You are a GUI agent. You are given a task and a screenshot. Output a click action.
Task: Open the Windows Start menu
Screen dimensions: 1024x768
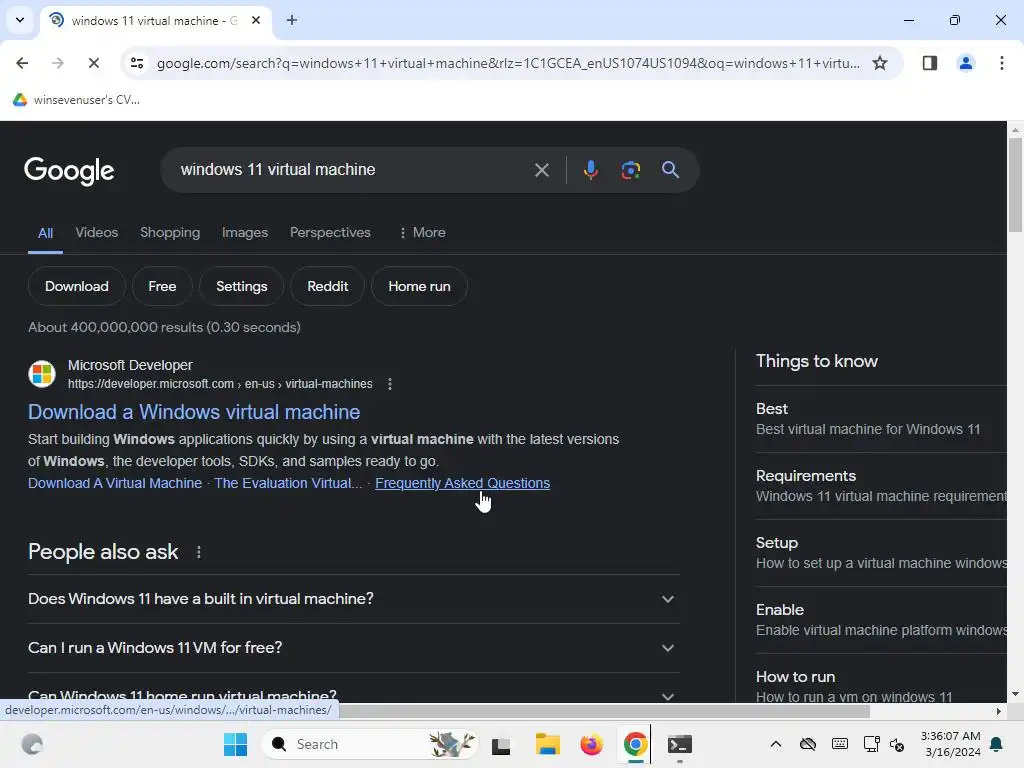(x=235, y=744)
